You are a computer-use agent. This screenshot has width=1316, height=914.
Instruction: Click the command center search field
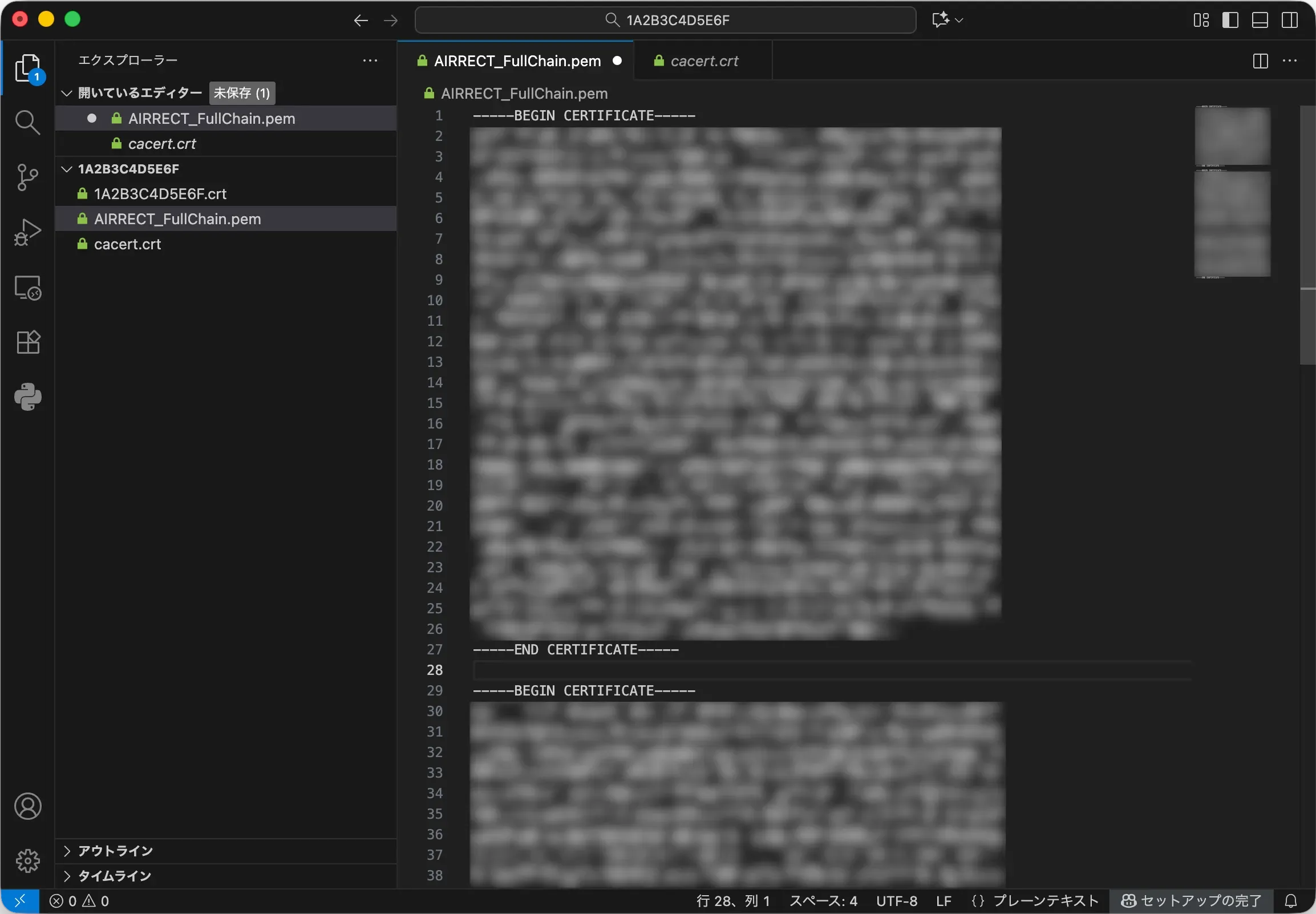[x=665, y=20]
